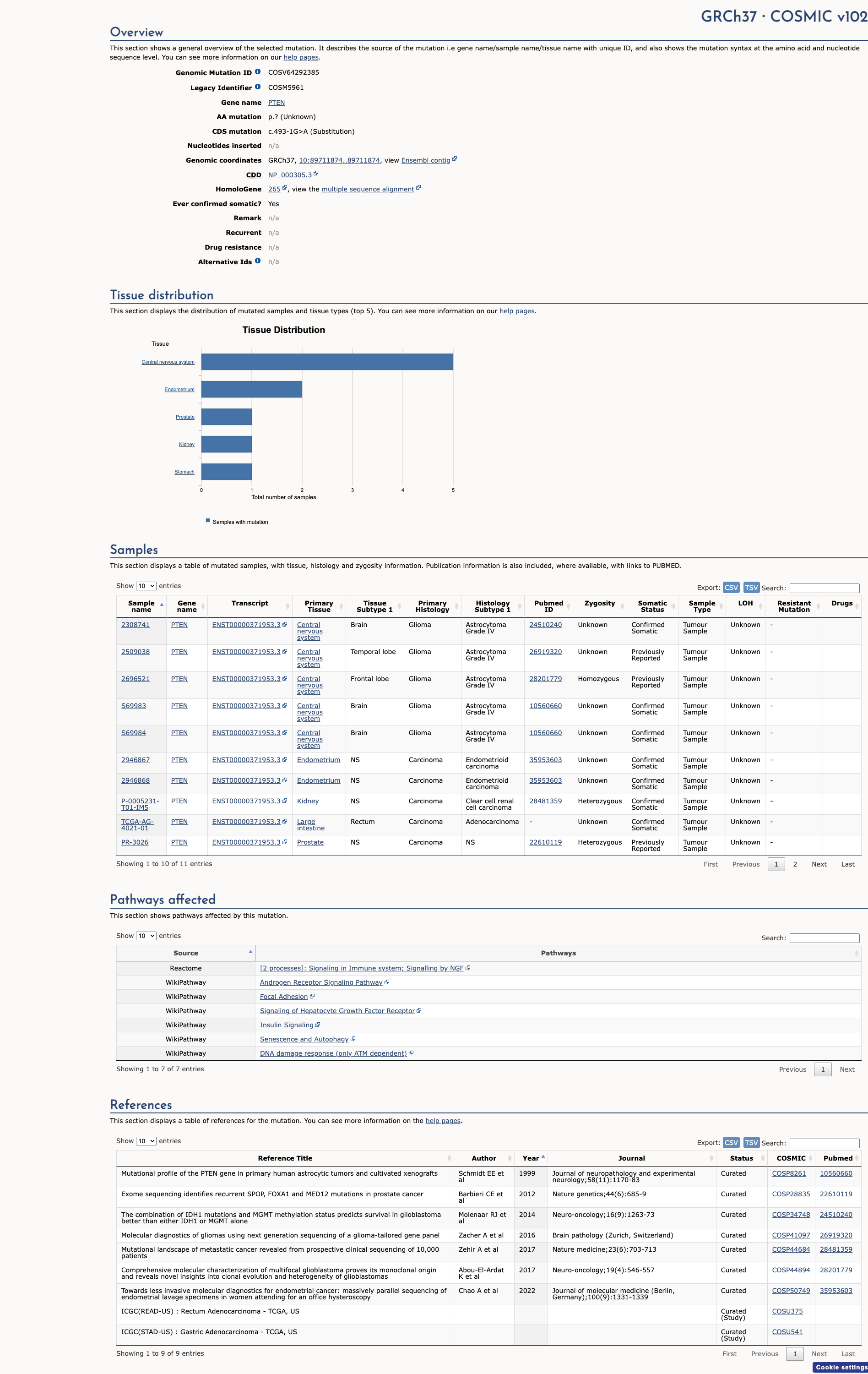The width and height of the screenshot is (868, 1374).
Task: Click the Endometrium chart bar
Action: point(251,389)
